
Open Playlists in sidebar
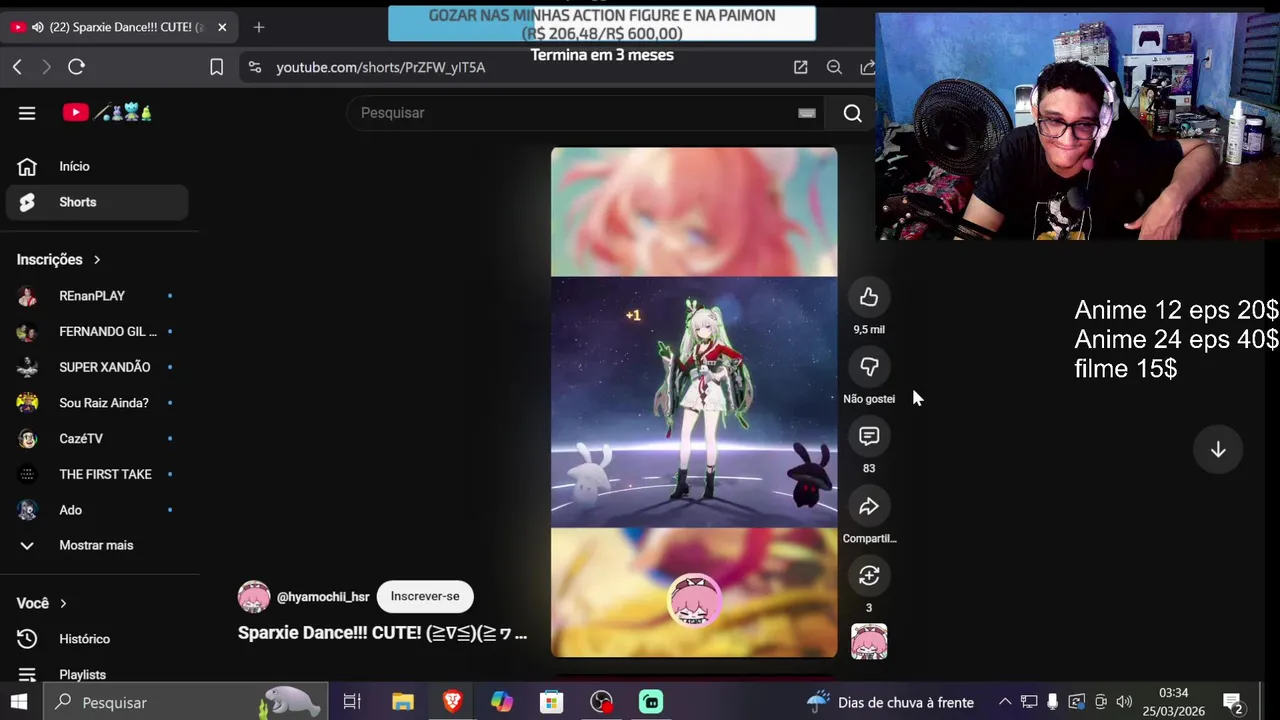click(x=98, y=675)
